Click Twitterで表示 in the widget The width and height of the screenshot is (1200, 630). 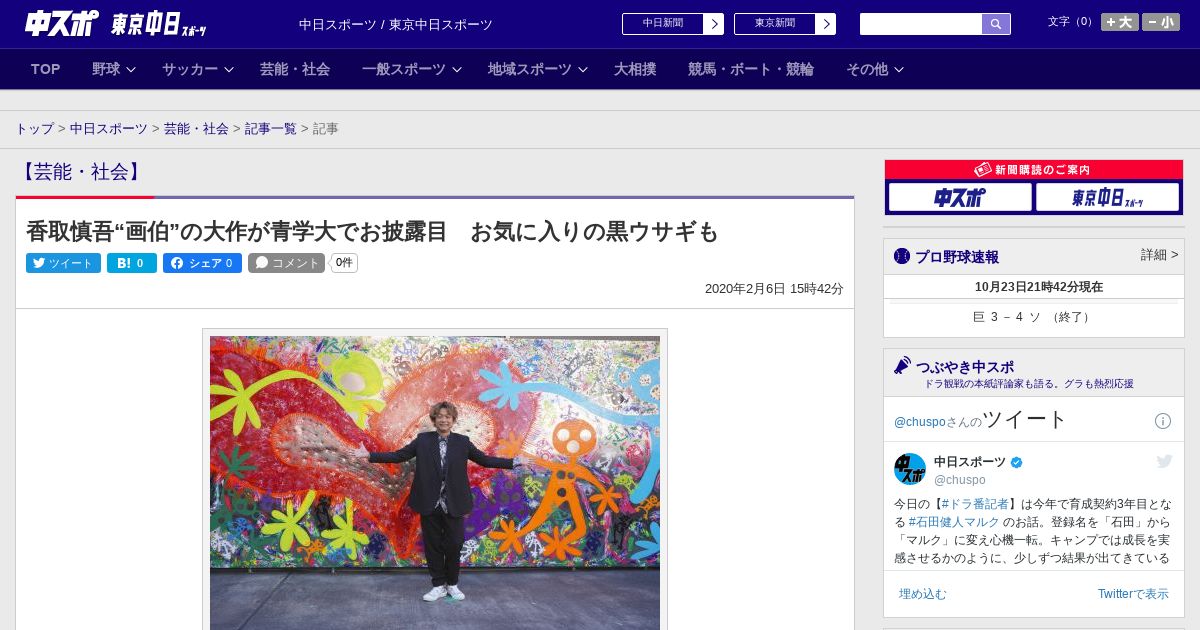[1133, 594]
